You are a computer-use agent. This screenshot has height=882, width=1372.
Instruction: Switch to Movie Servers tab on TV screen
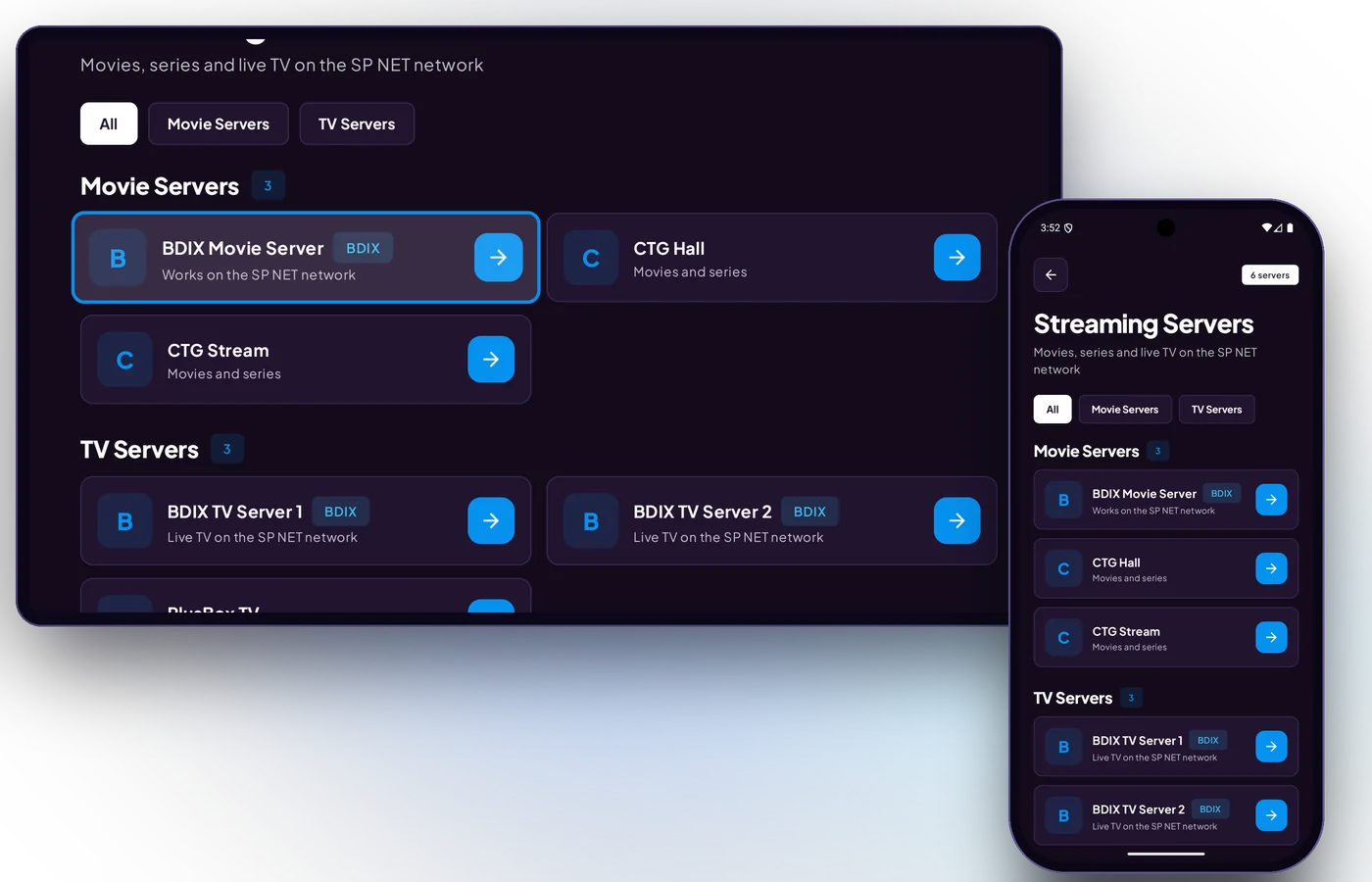[219, 123]
